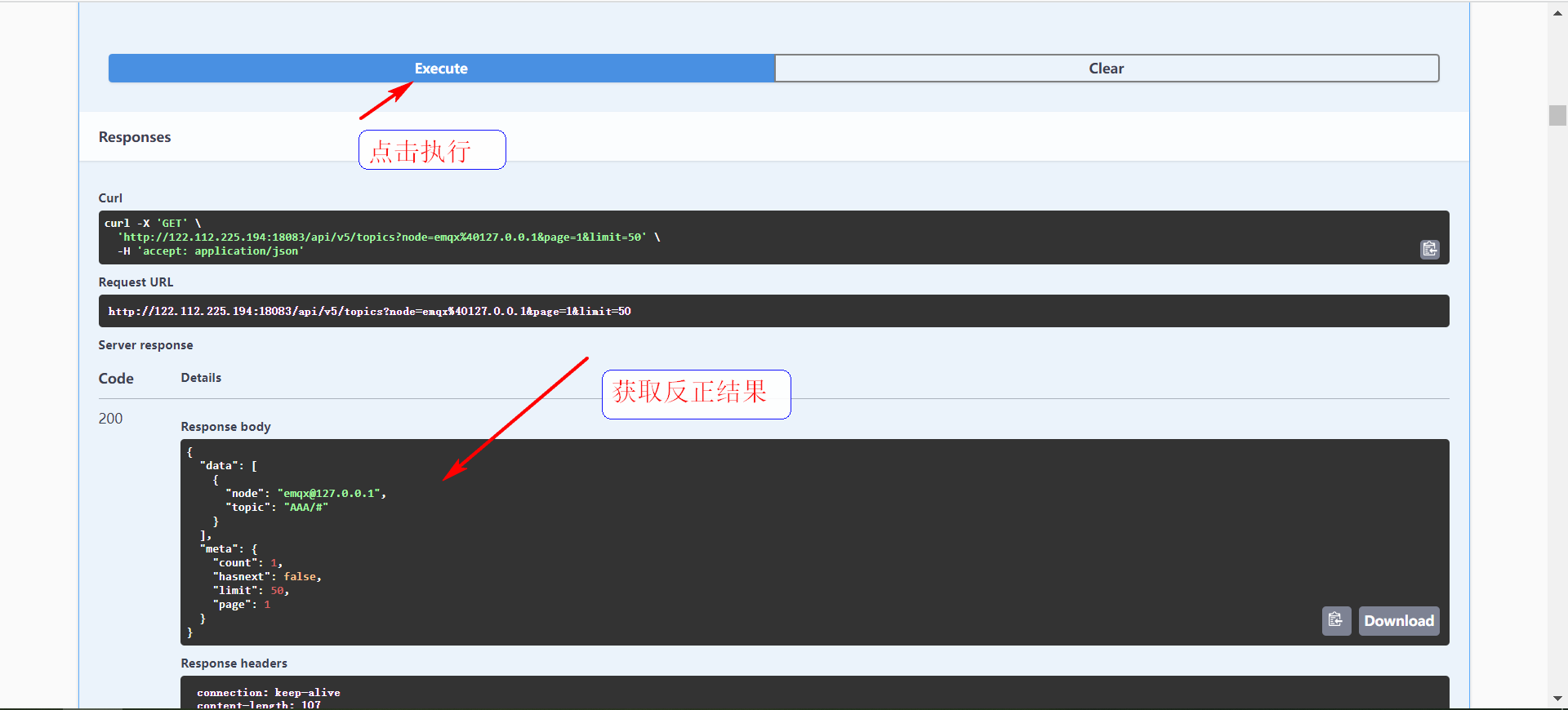Click the vertical scrollbar thumb
Image resolution: width=1568 pixels, height=710 pixels.
point(1557,115)
